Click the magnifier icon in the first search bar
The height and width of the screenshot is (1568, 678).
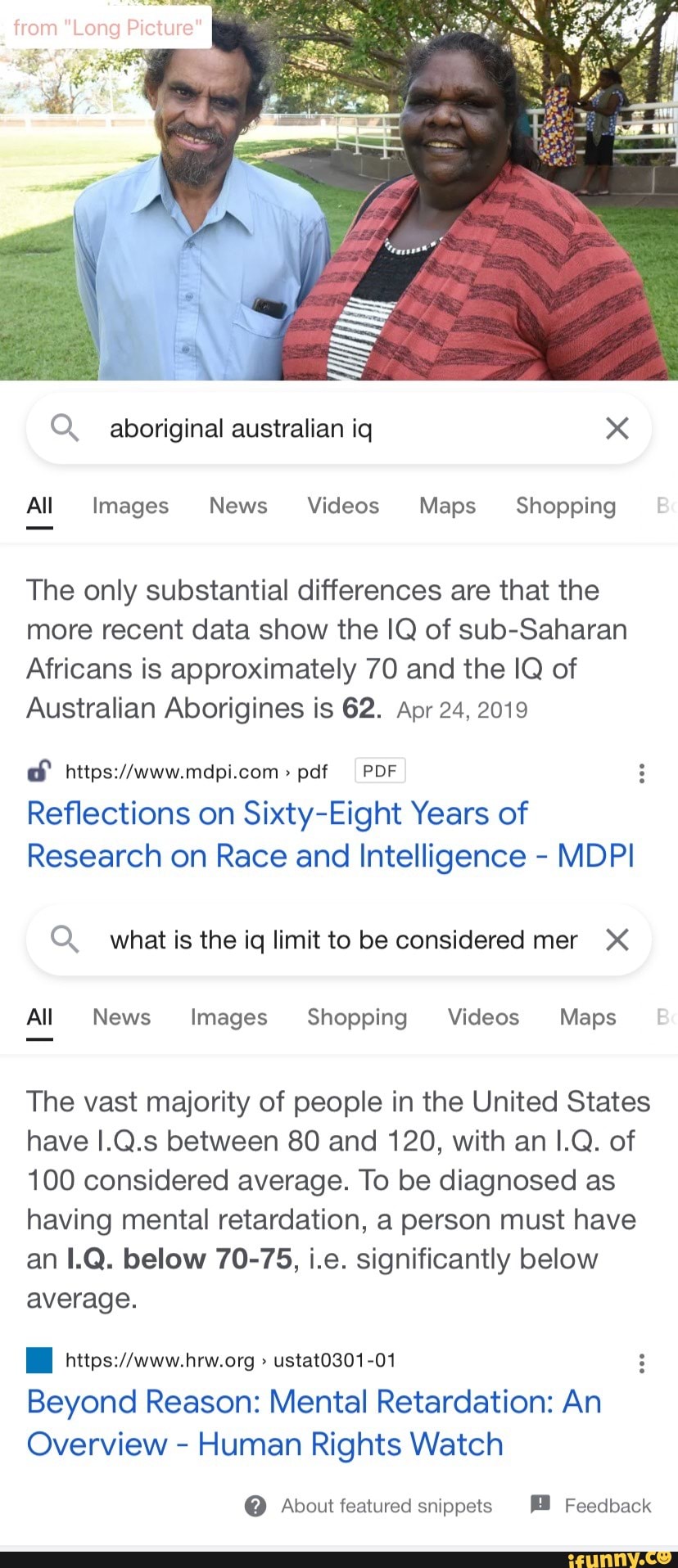pyautogui.click(x=65, y=427)
